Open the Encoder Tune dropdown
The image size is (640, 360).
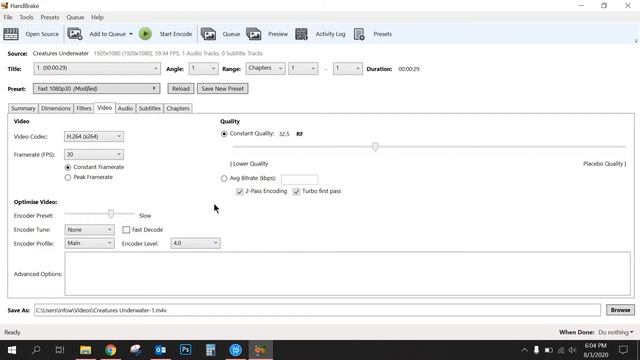coord(89,230)
